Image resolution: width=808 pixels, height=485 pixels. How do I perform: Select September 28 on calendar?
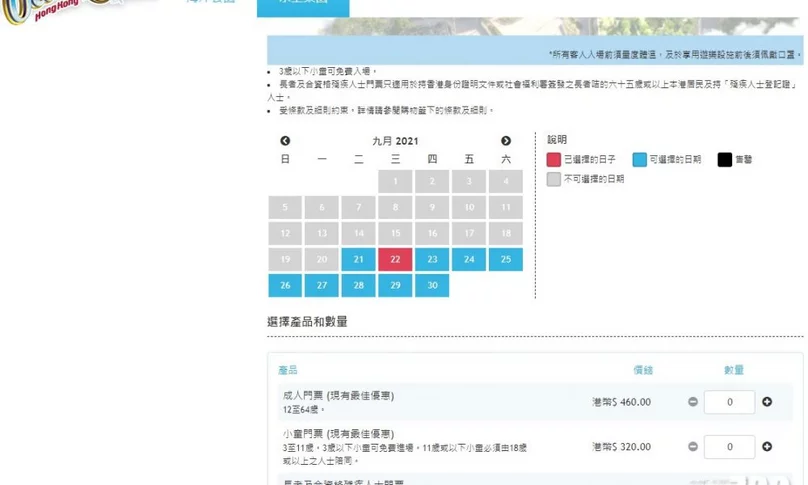pos(359,285)
